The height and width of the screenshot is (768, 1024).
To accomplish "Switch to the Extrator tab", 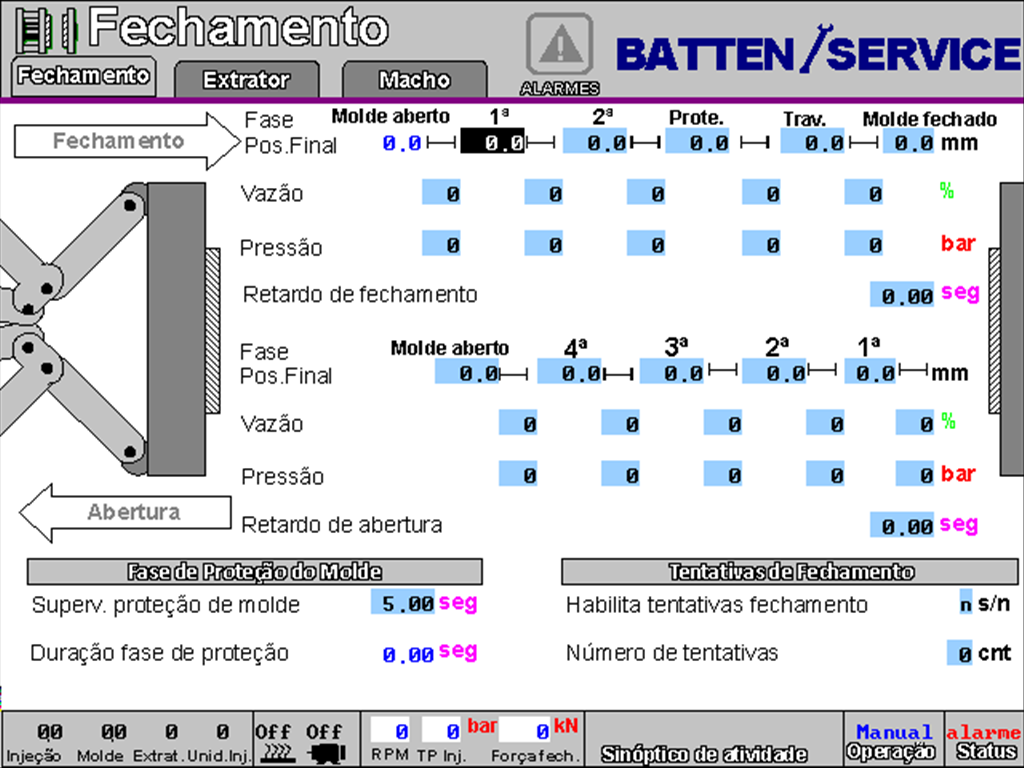I will point(246,80).
